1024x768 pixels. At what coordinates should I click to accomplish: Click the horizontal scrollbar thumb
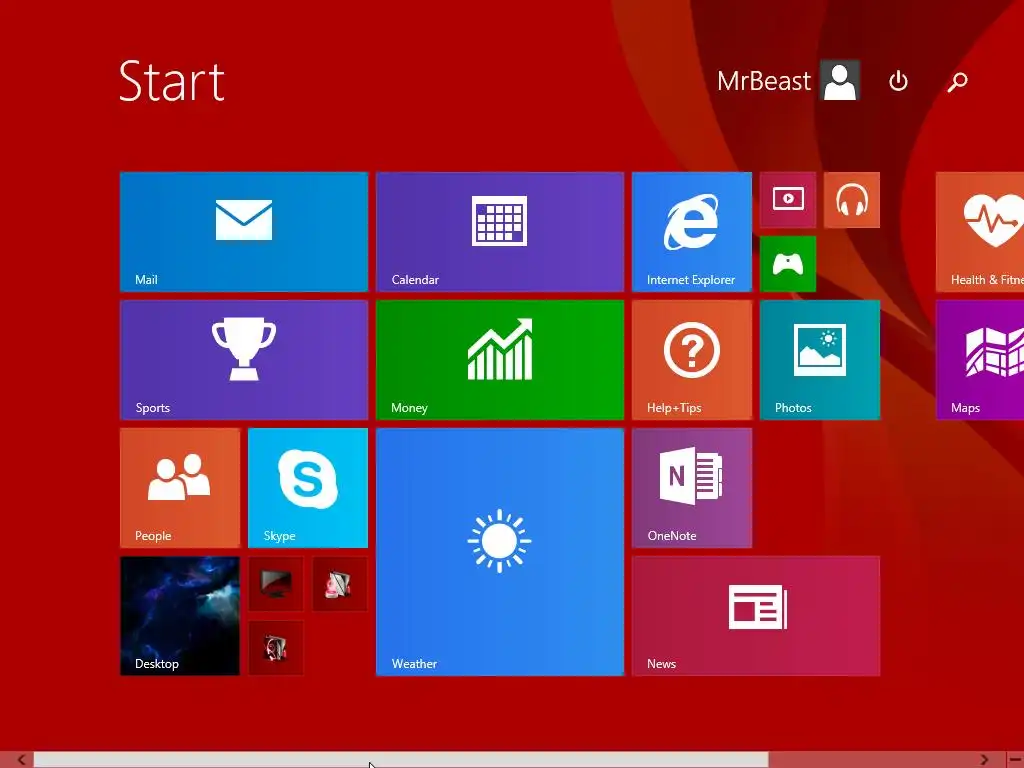coord(401,760)
